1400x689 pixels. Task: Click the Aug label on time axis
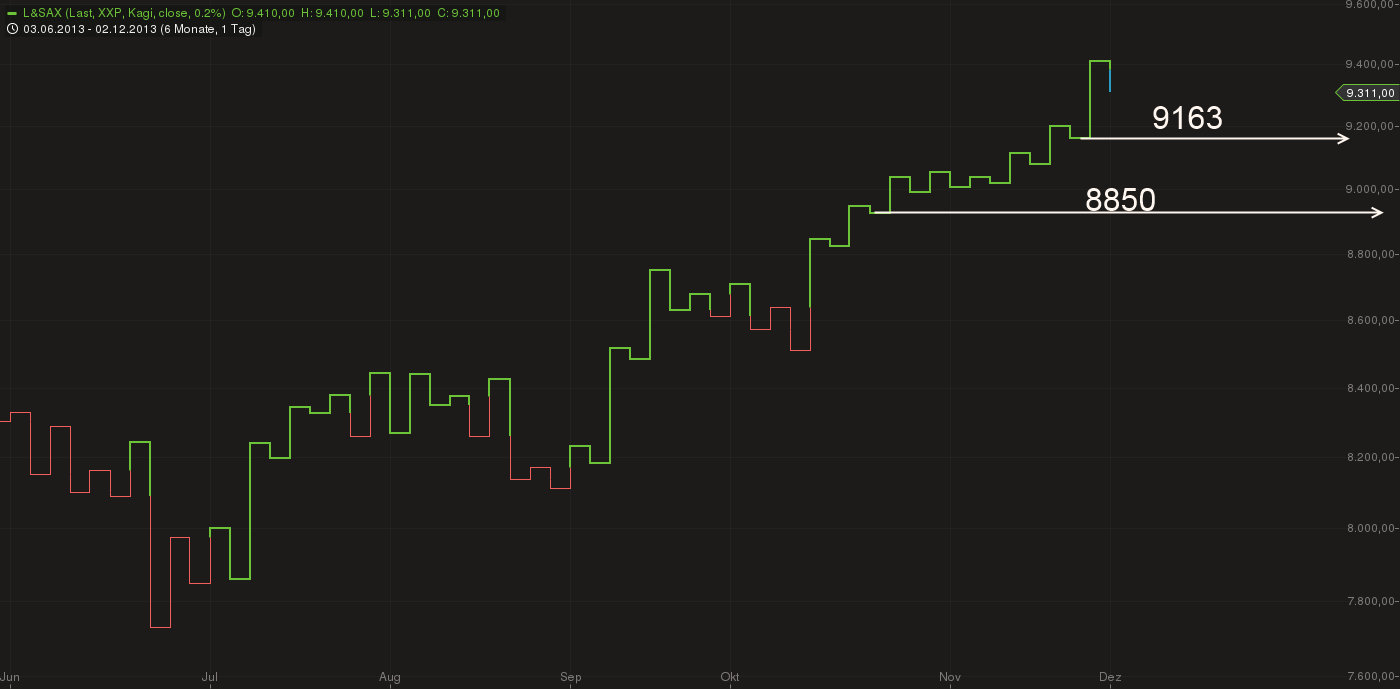(390, 677)
